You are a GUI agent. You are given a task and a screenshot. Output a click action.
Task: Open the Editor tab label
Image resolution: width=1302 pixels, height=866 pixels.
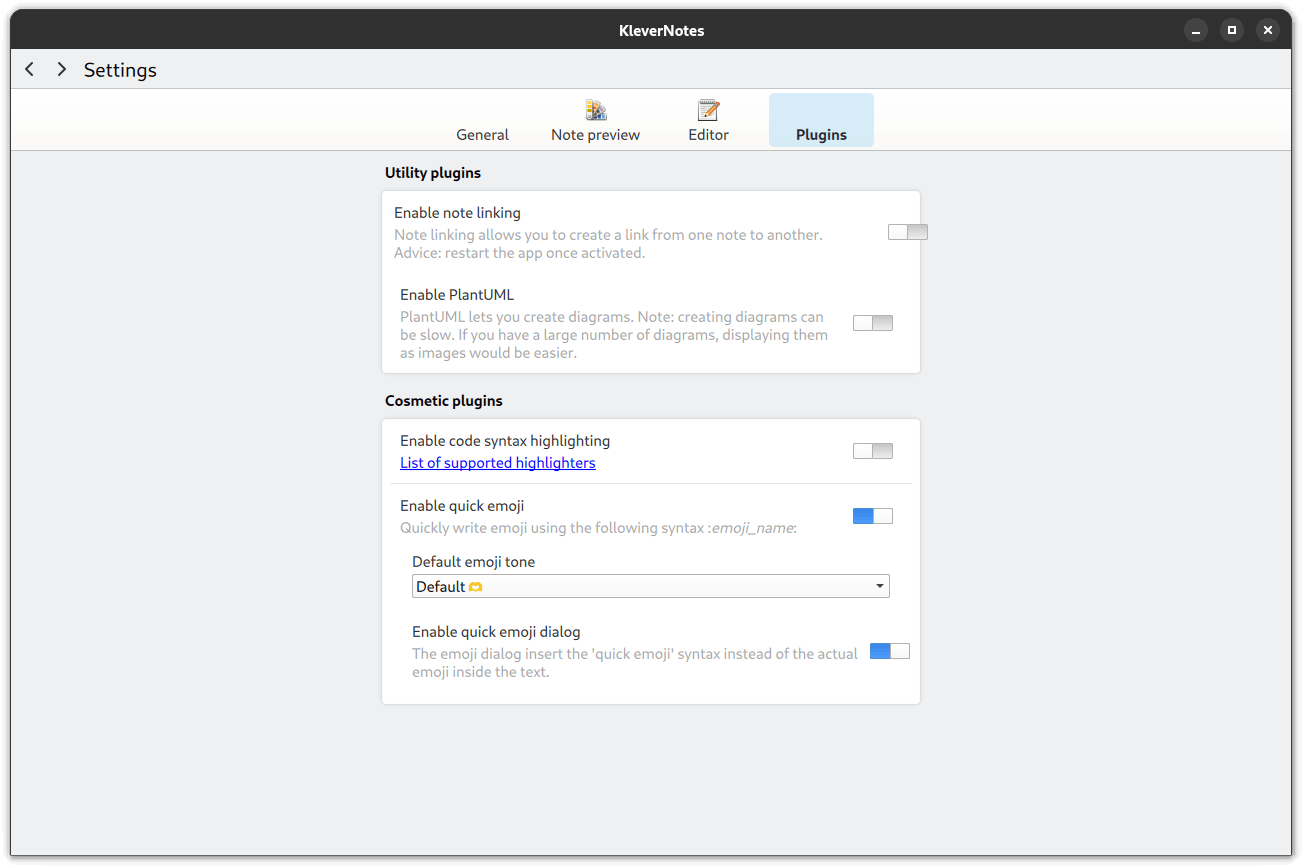pyautogui.click(x=708, y=135)
